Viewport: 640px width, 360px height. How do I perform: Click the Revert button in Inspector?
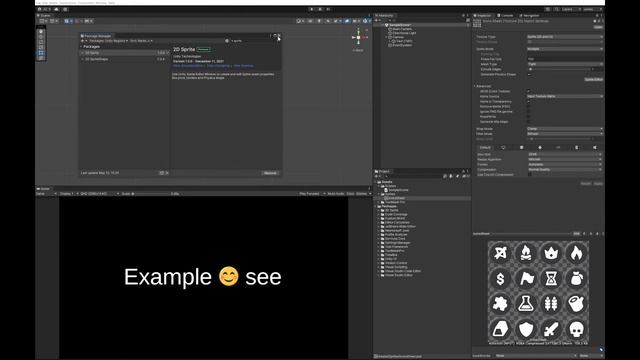[x=586, y=184]
